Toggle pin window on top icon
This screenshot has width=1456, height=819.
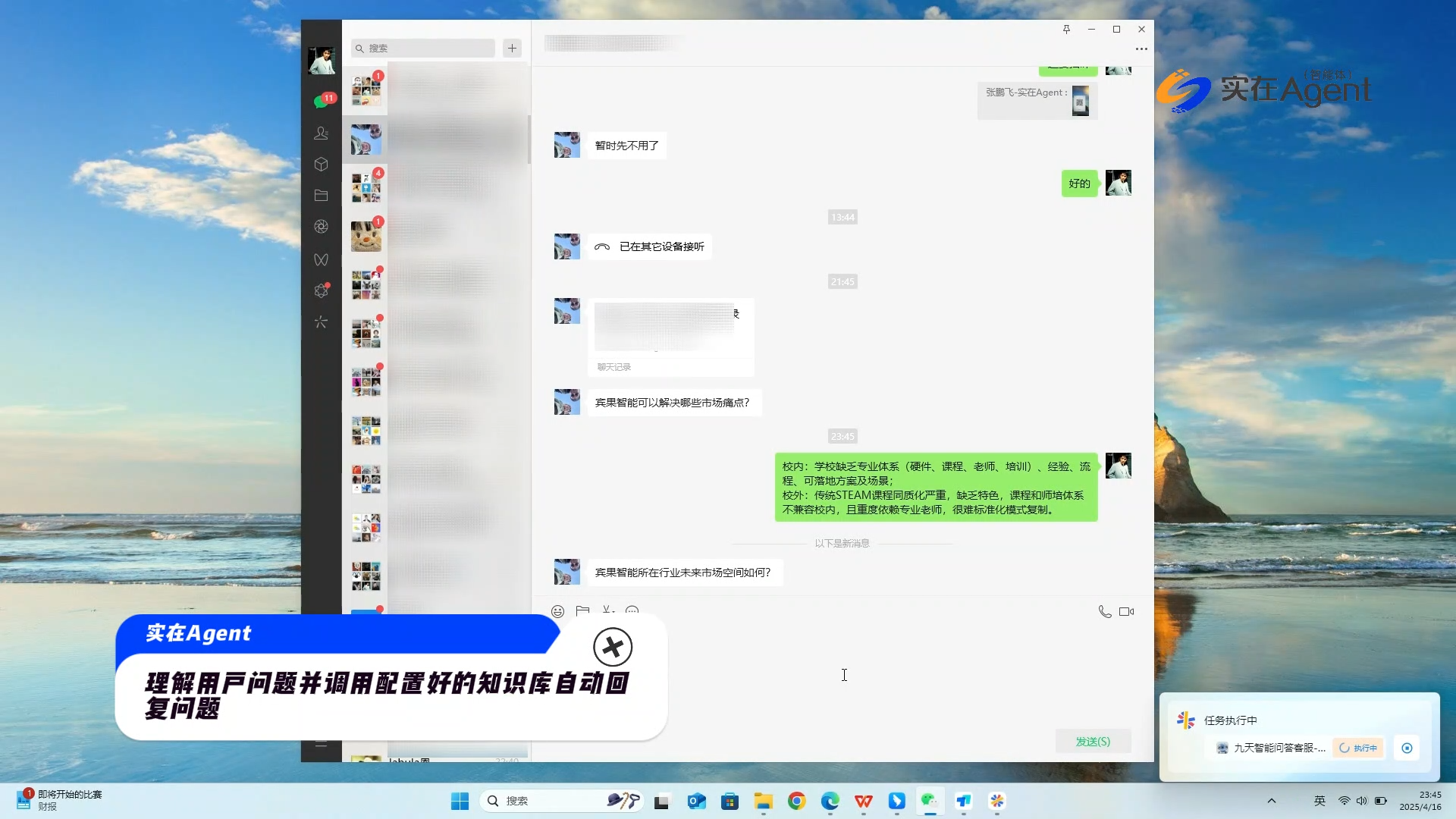click(1066, 29)
